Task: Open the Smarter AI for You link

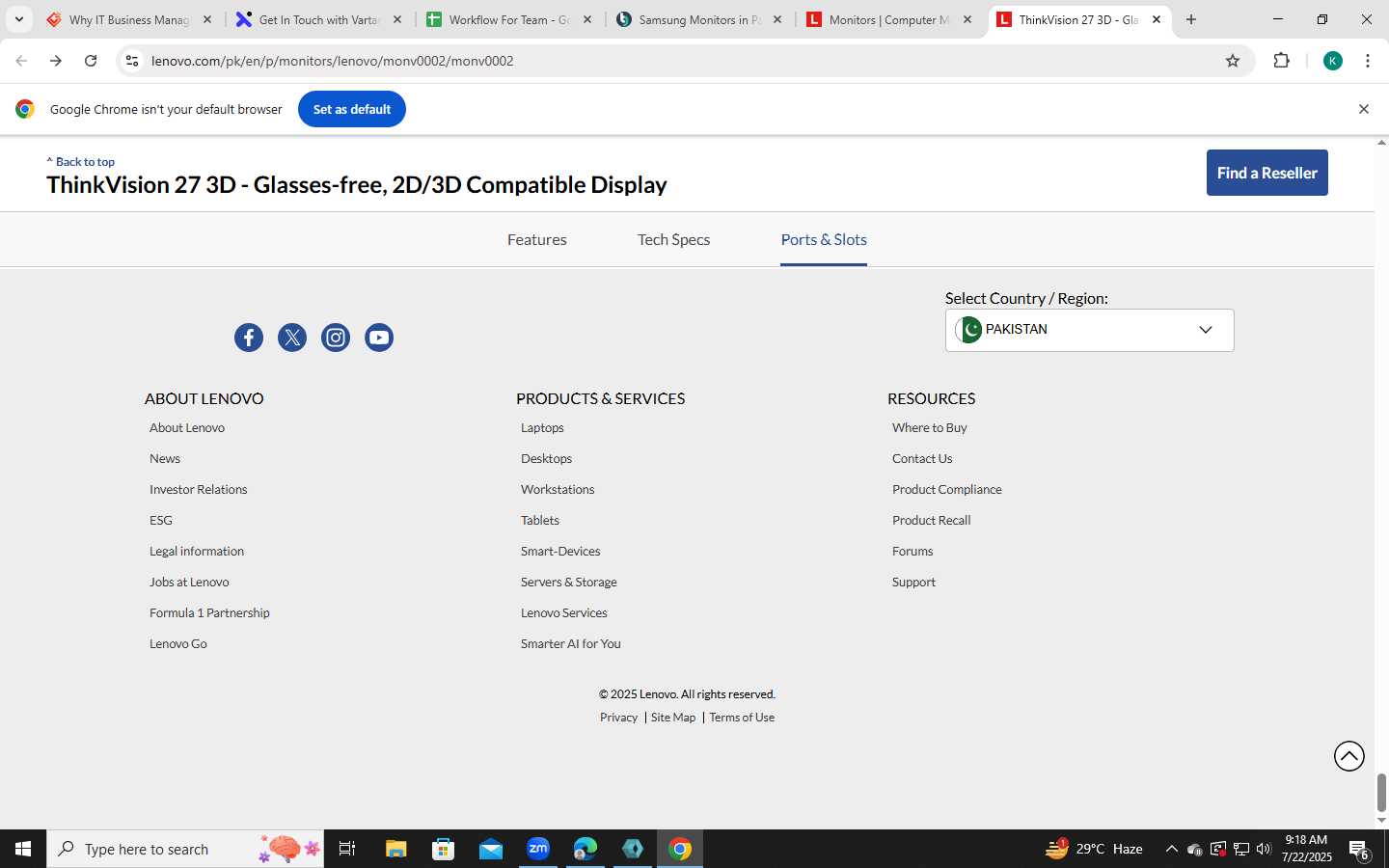Action: (571, 644)
